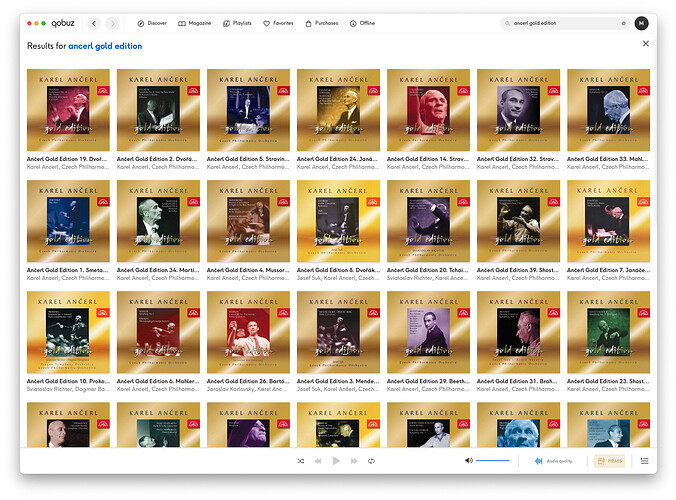Screen dimensions: 676x500
Task: Open album cover Ančerl Gold Edition 8
Action: pyautogui.click(x=338, y=221)
